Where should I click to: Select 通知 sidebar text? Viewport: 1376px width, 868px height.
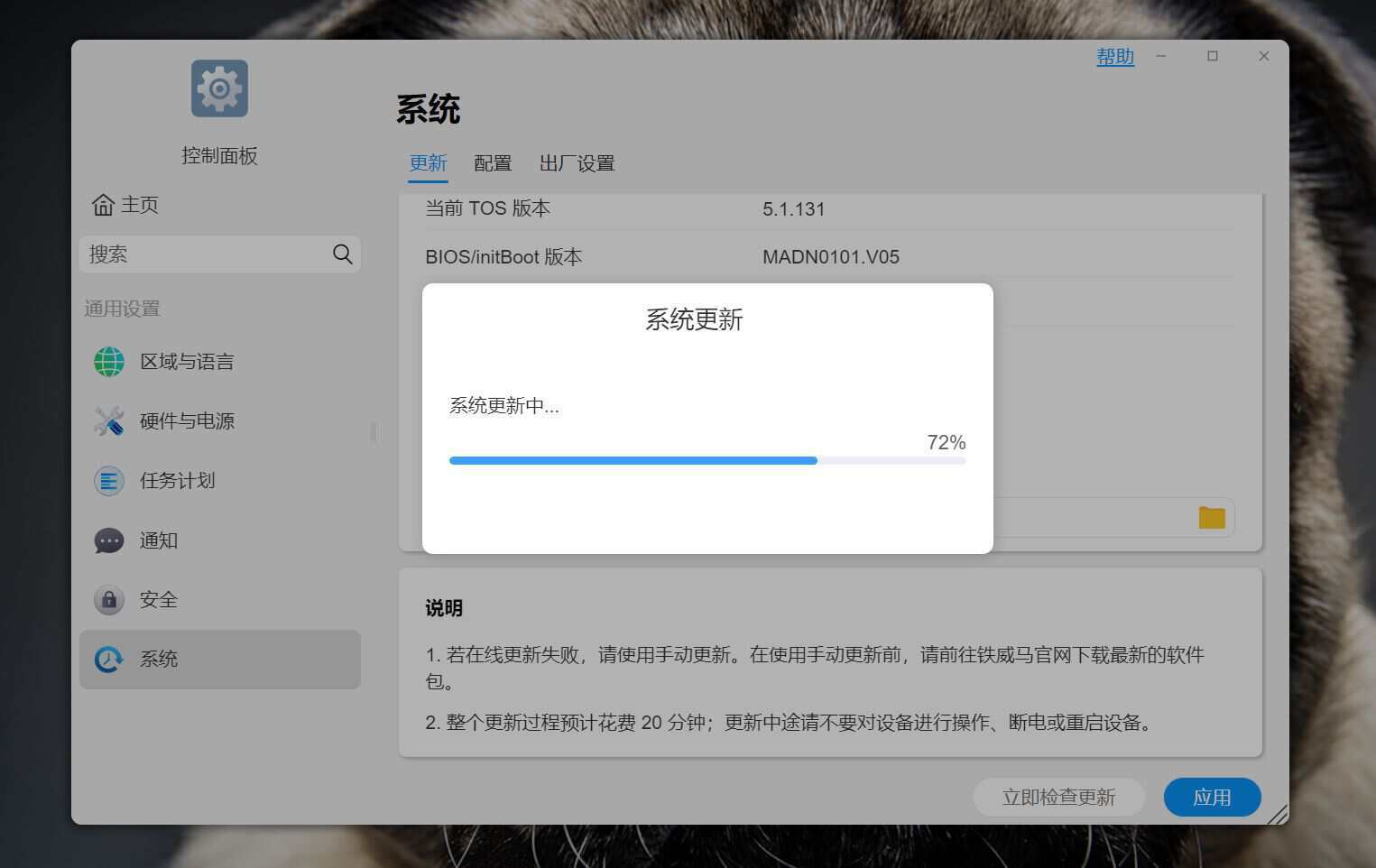[x=159, y=540]
